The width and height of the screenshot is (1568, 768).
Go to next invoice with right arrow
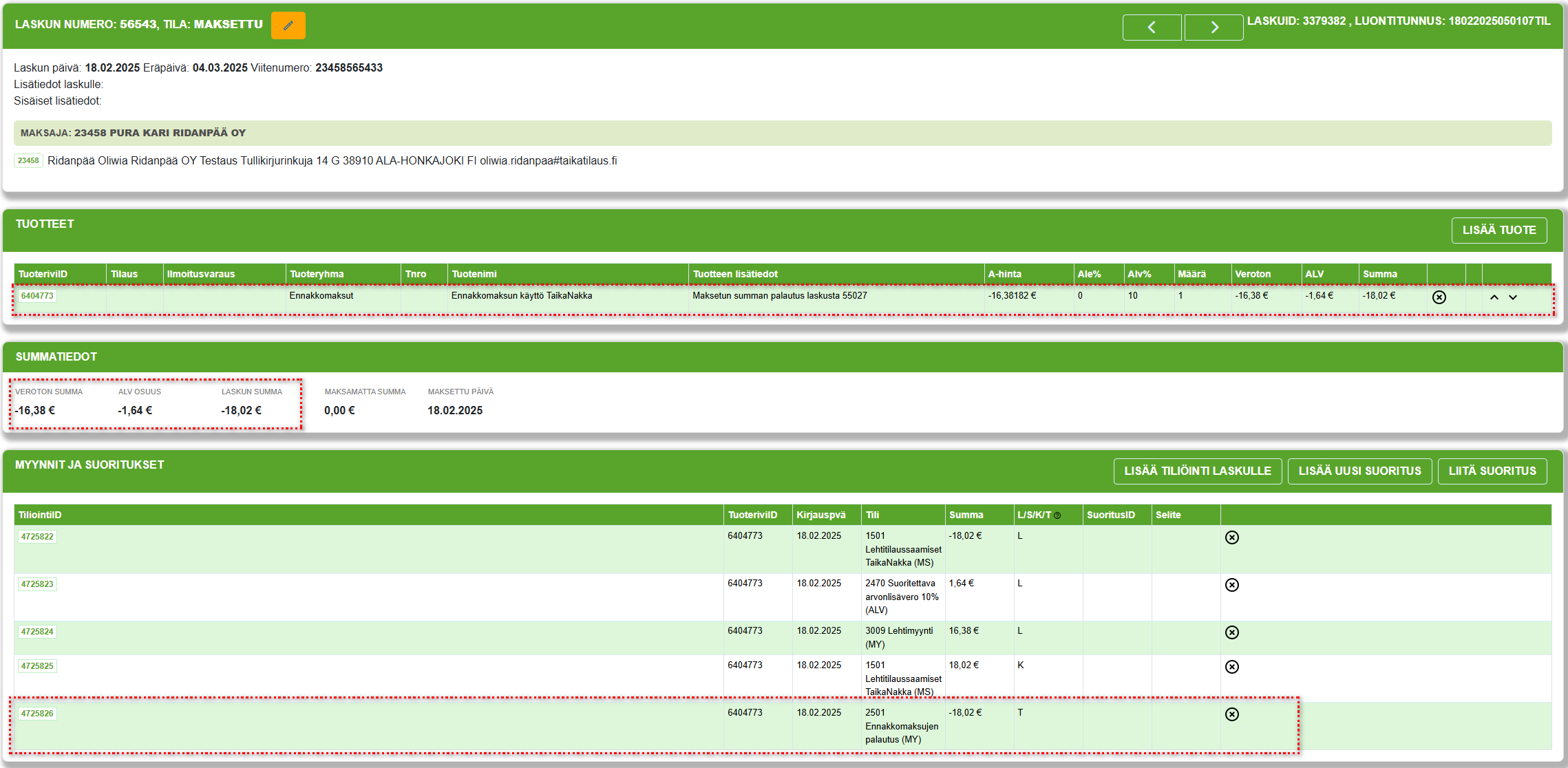click(x=1214, y=27)
